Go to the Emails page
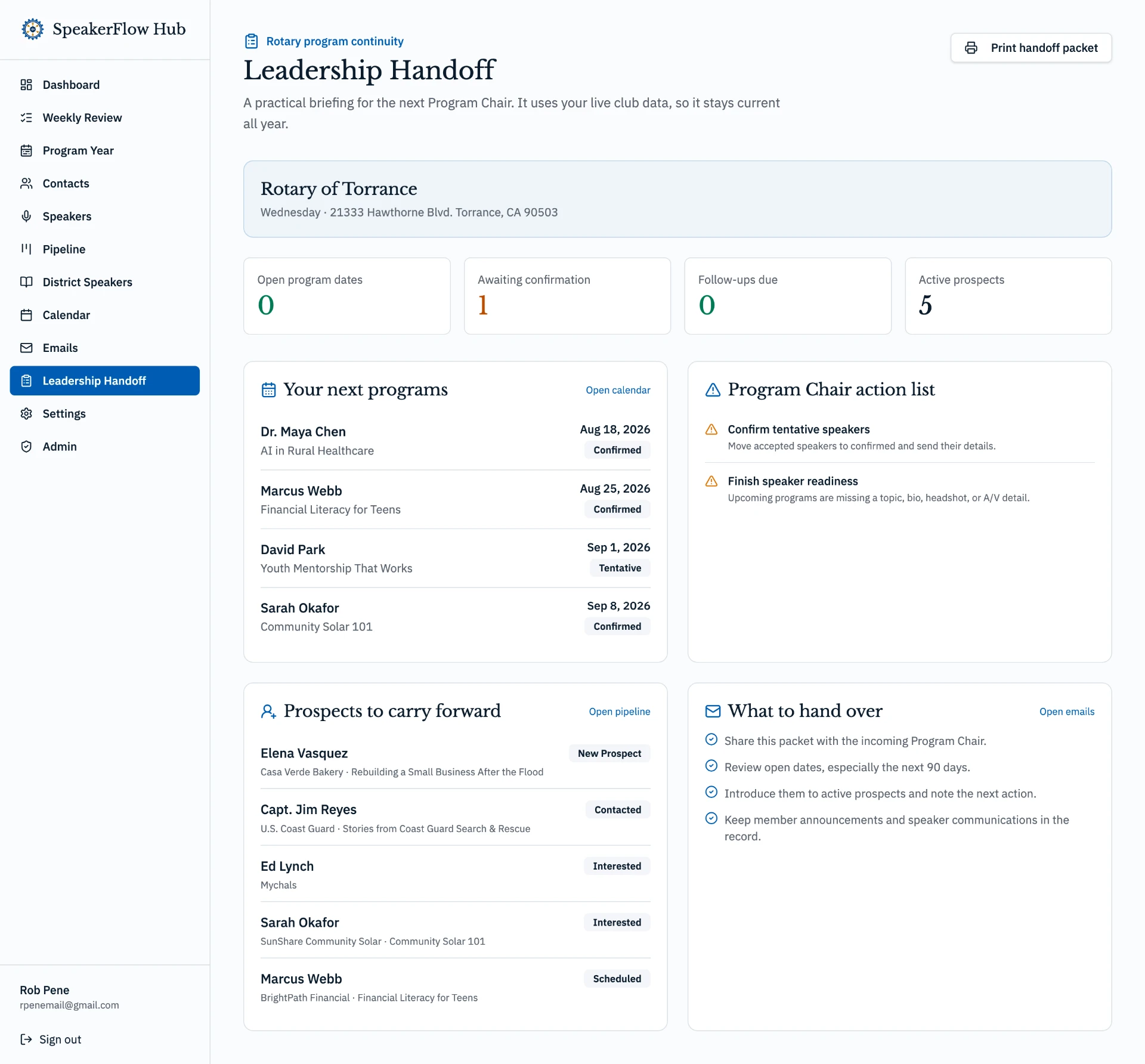The width and height of the screenshot is (1145, 1064). click(x=105, y=348)
